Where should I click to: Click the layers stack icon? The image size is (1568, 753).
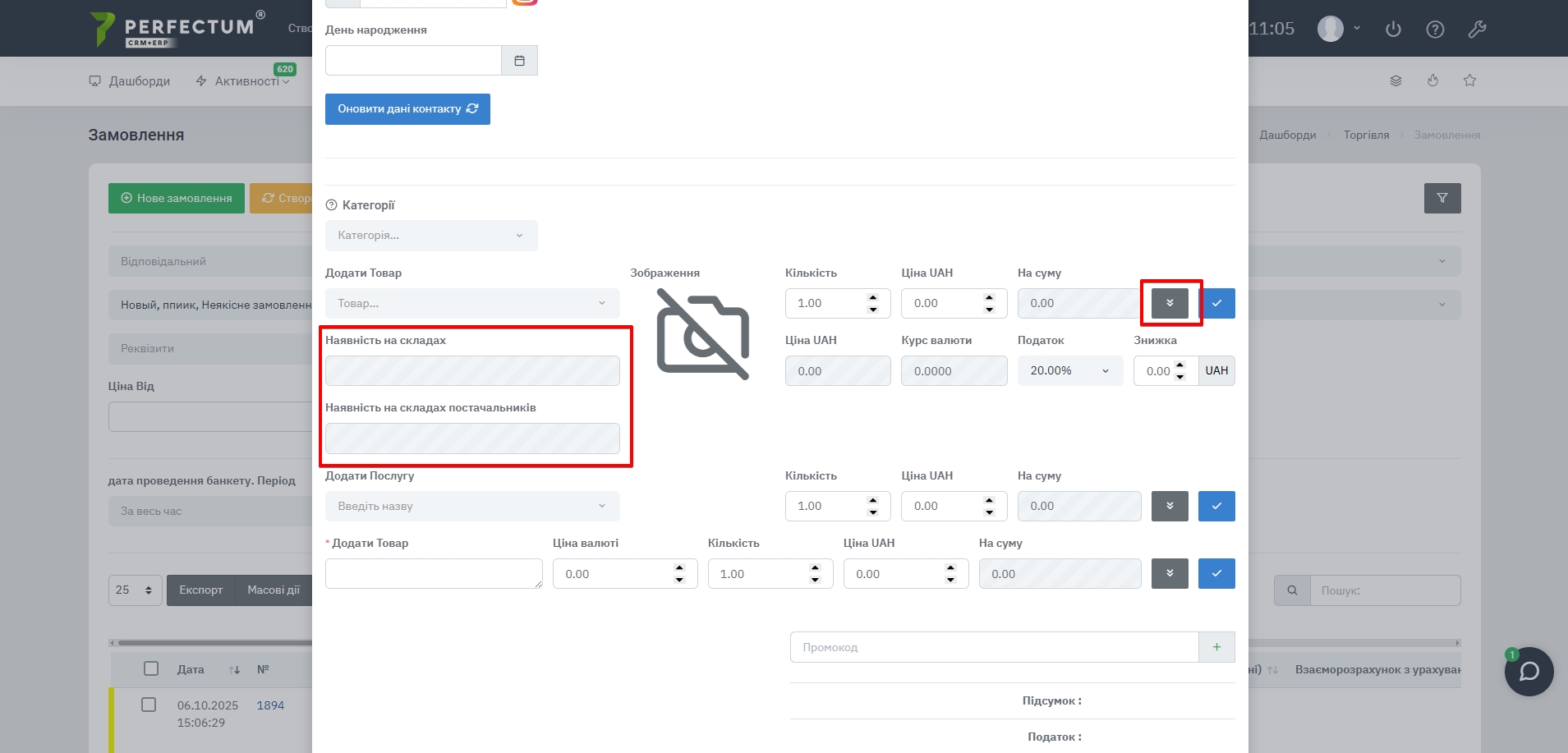(x=1396, y=80)
